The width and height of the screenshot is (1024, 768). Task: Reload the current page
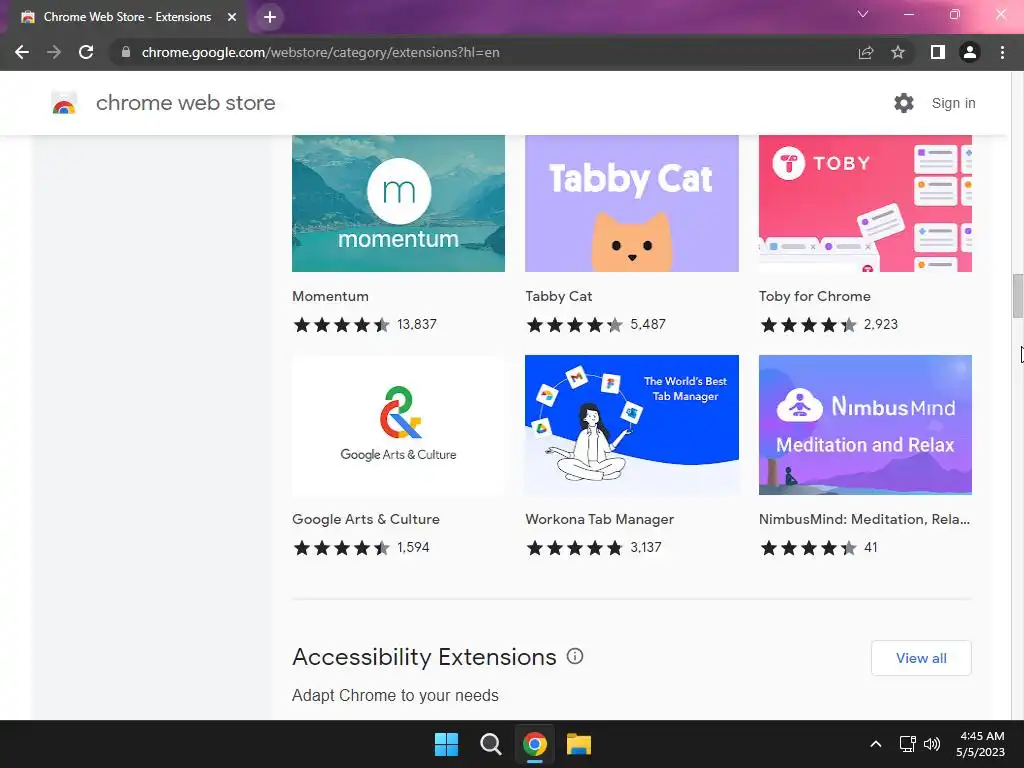click(x=86, y=52)
